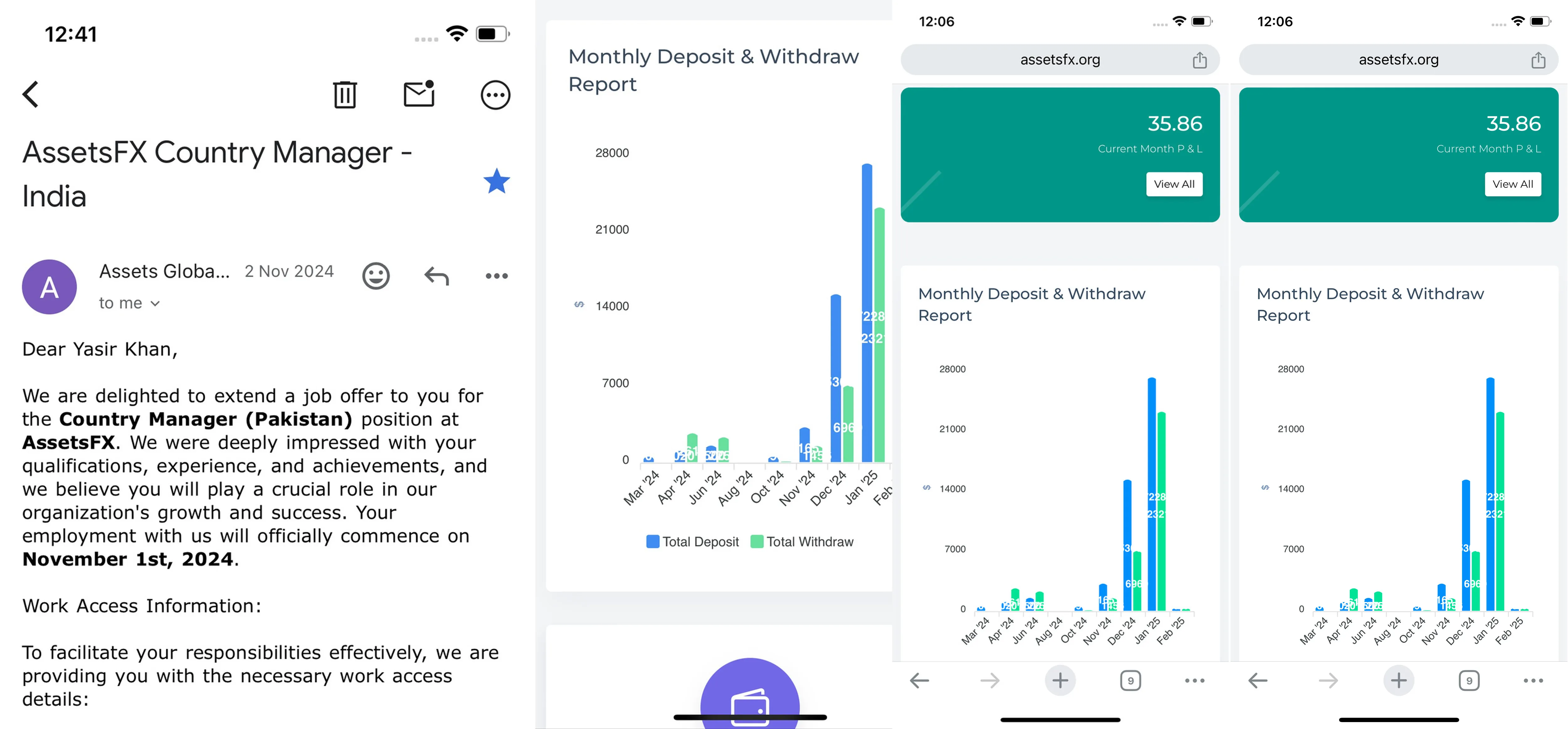Tap the greeting "Dear Yasir Khan,"
This screenshot has width=1568, height=729.
(100, 349)
